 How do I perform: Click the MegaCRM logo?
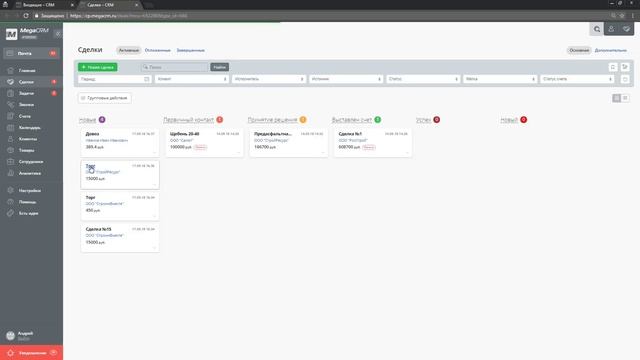tap(27, 33)
